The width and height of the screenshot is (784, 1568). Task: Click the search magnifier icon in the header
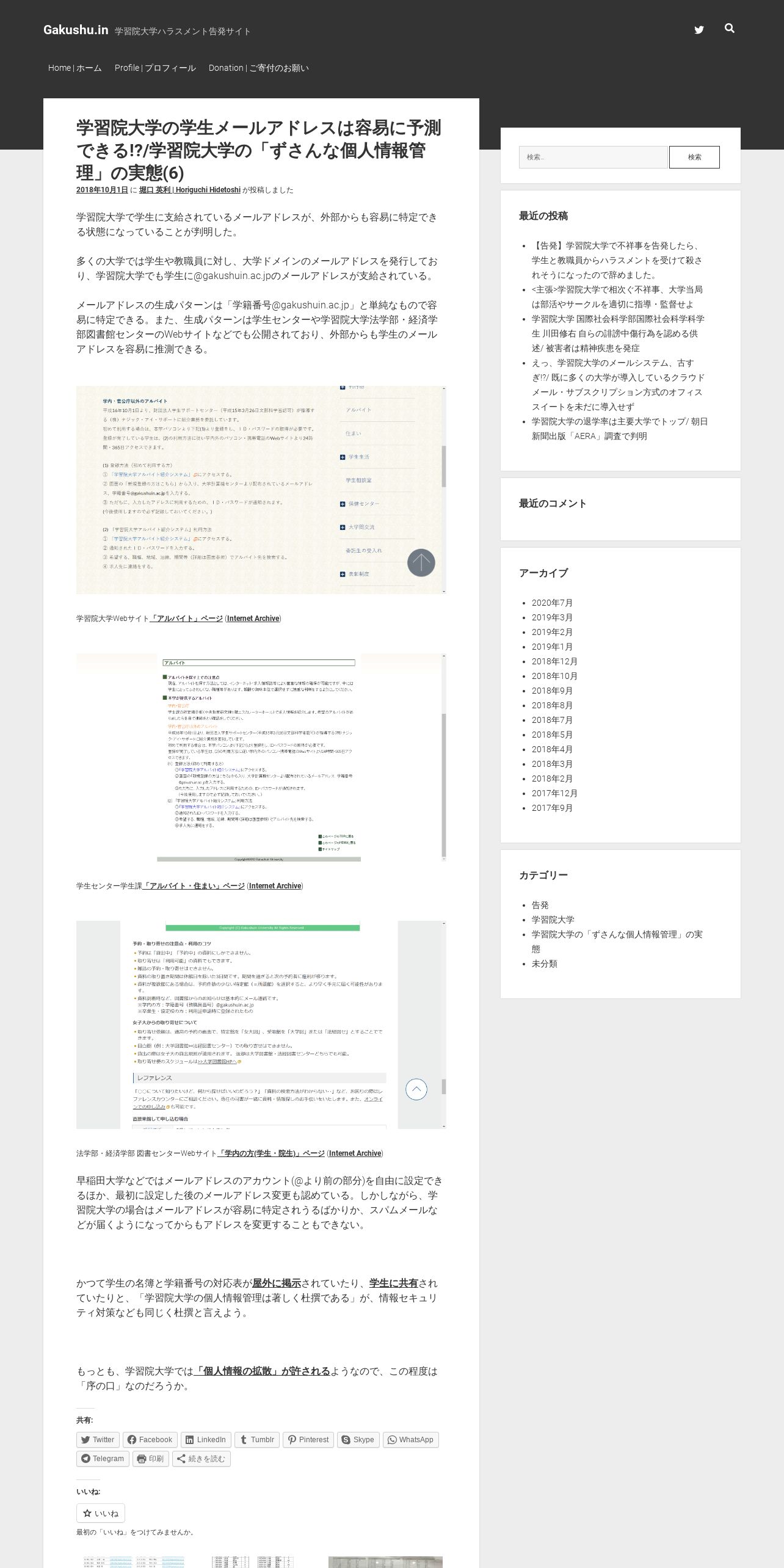tap(729, 28)
